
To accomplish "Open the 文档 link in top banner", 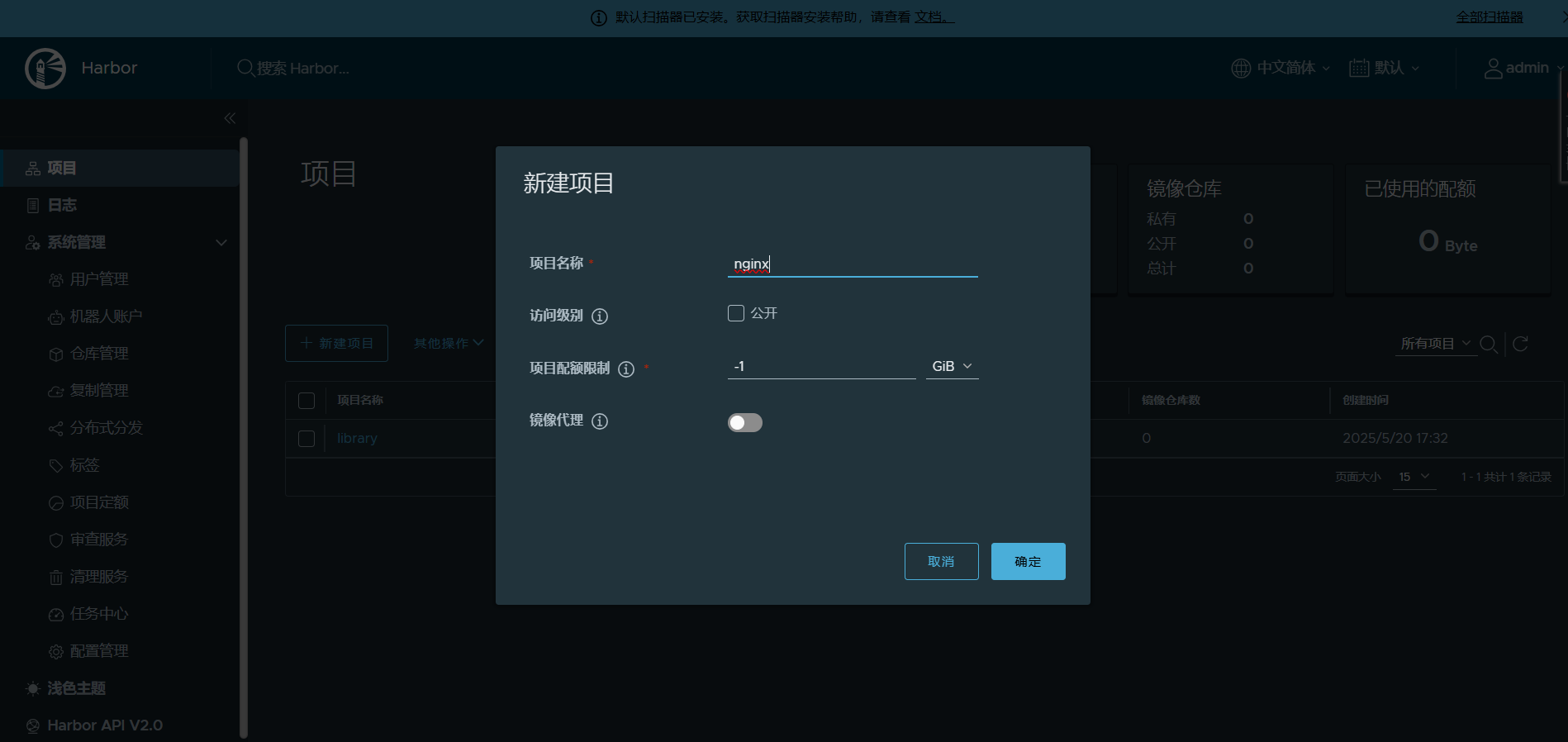I will pos(934,17).
